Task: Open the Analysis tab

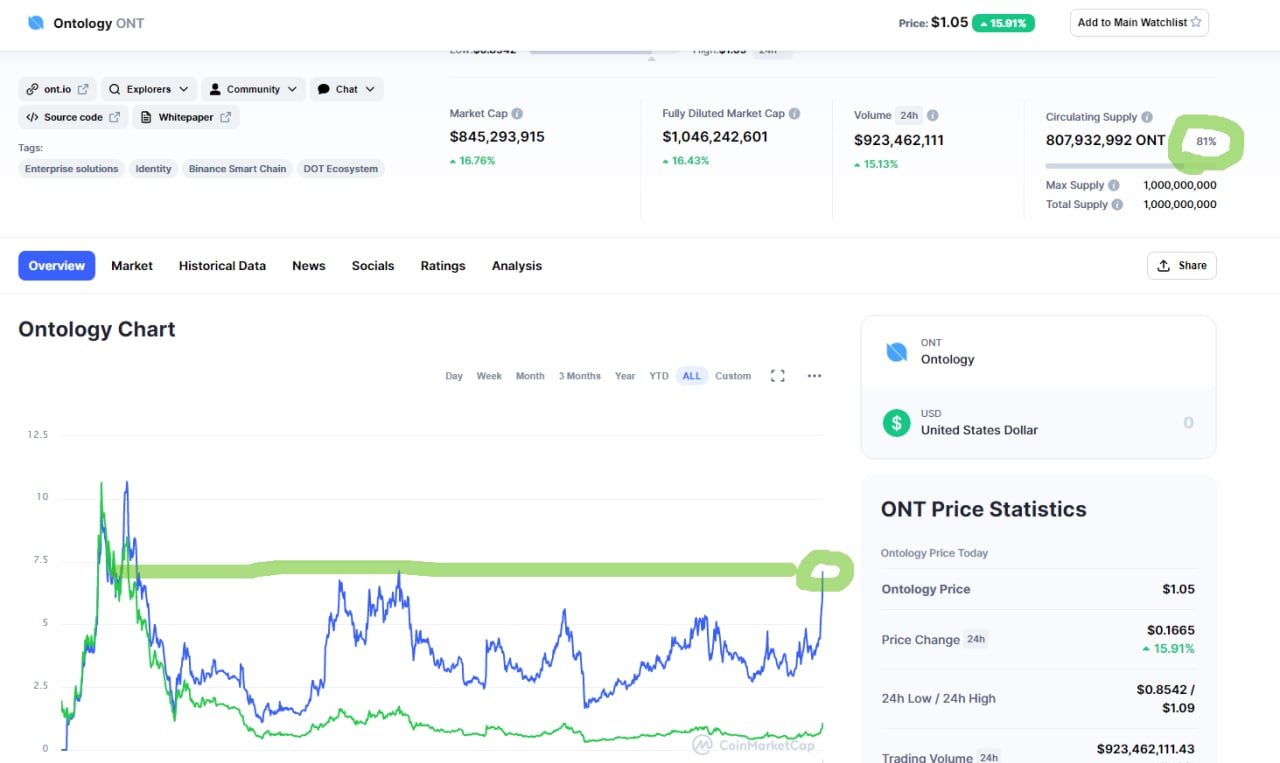Action: (517, 266)
